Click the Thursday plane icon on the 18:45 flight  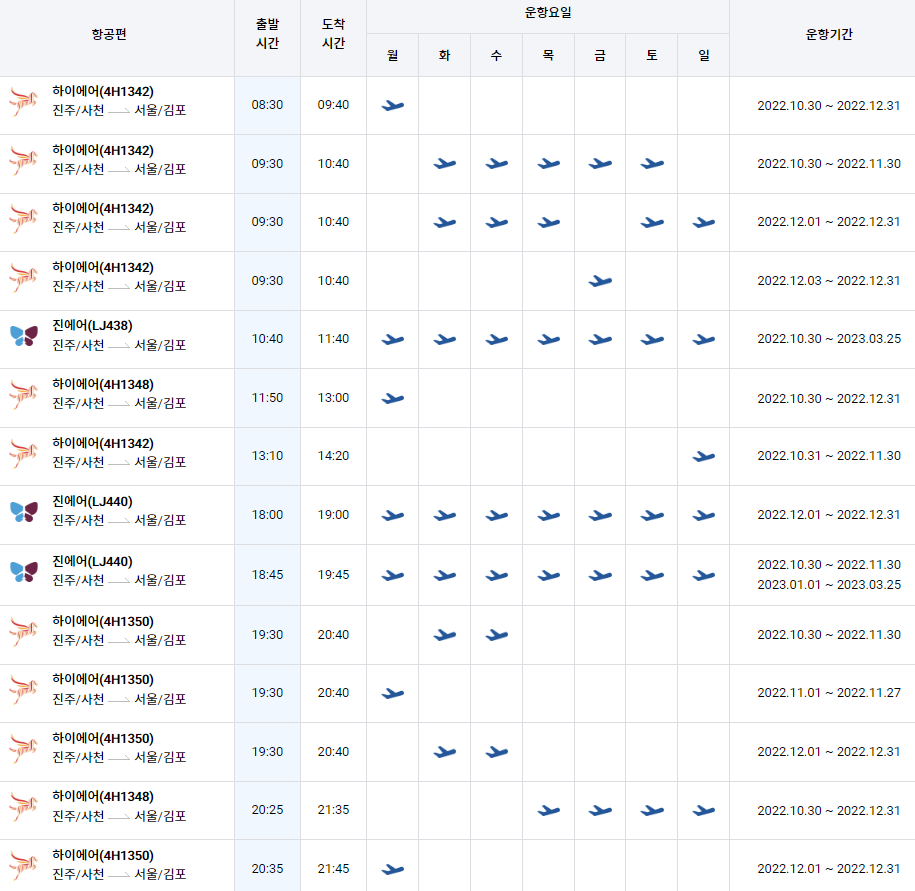pos(549,576)
